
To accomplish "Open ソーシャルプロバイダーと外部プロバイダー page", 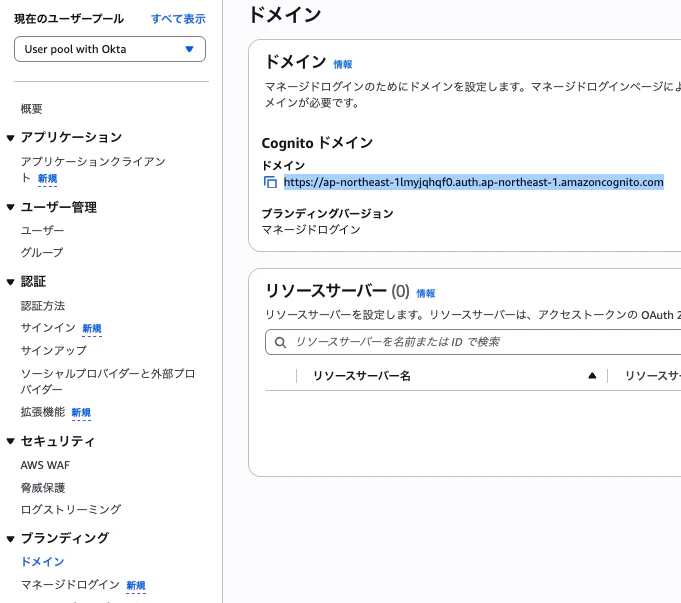I will (x=108, y=381).
